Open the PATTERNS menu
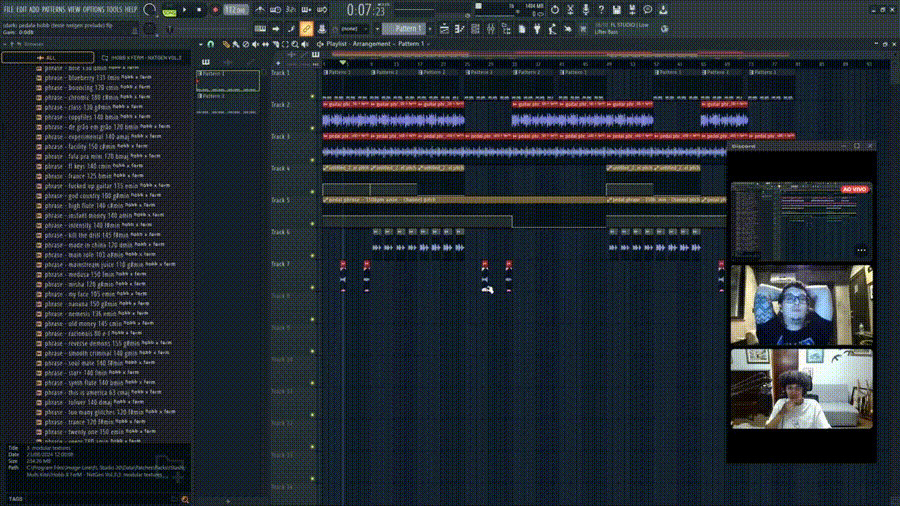Viewport: 900px width, 506px height. [54, 8]
